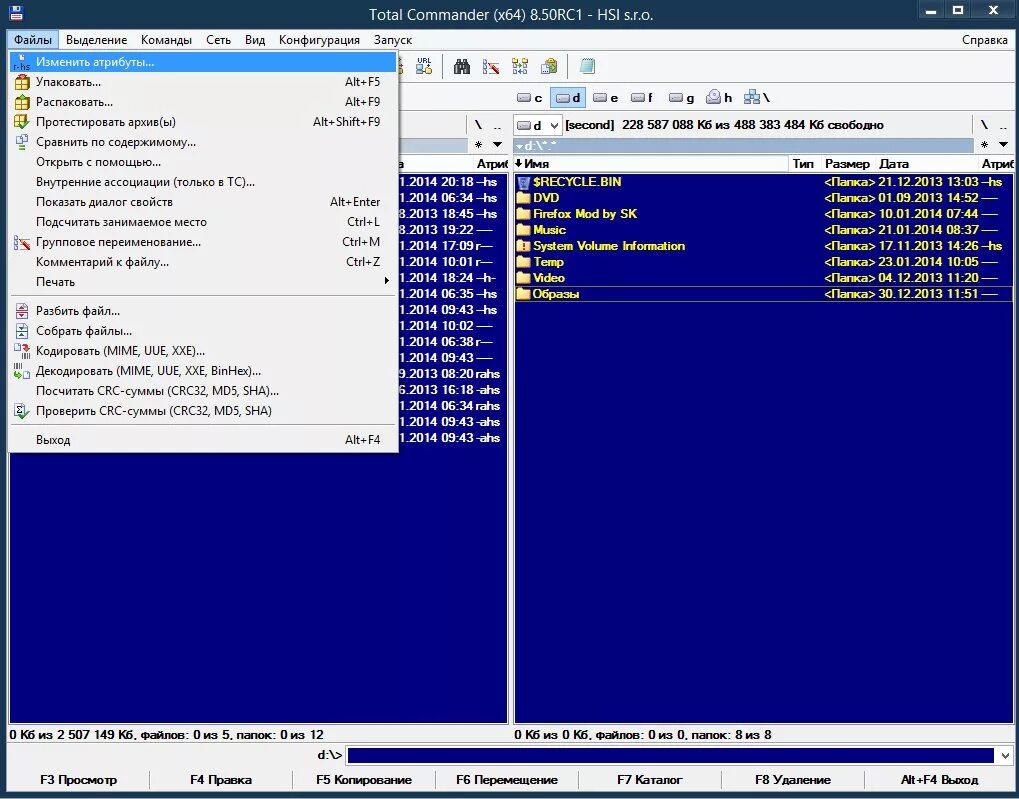Switch to drive f button

(642, 98)
